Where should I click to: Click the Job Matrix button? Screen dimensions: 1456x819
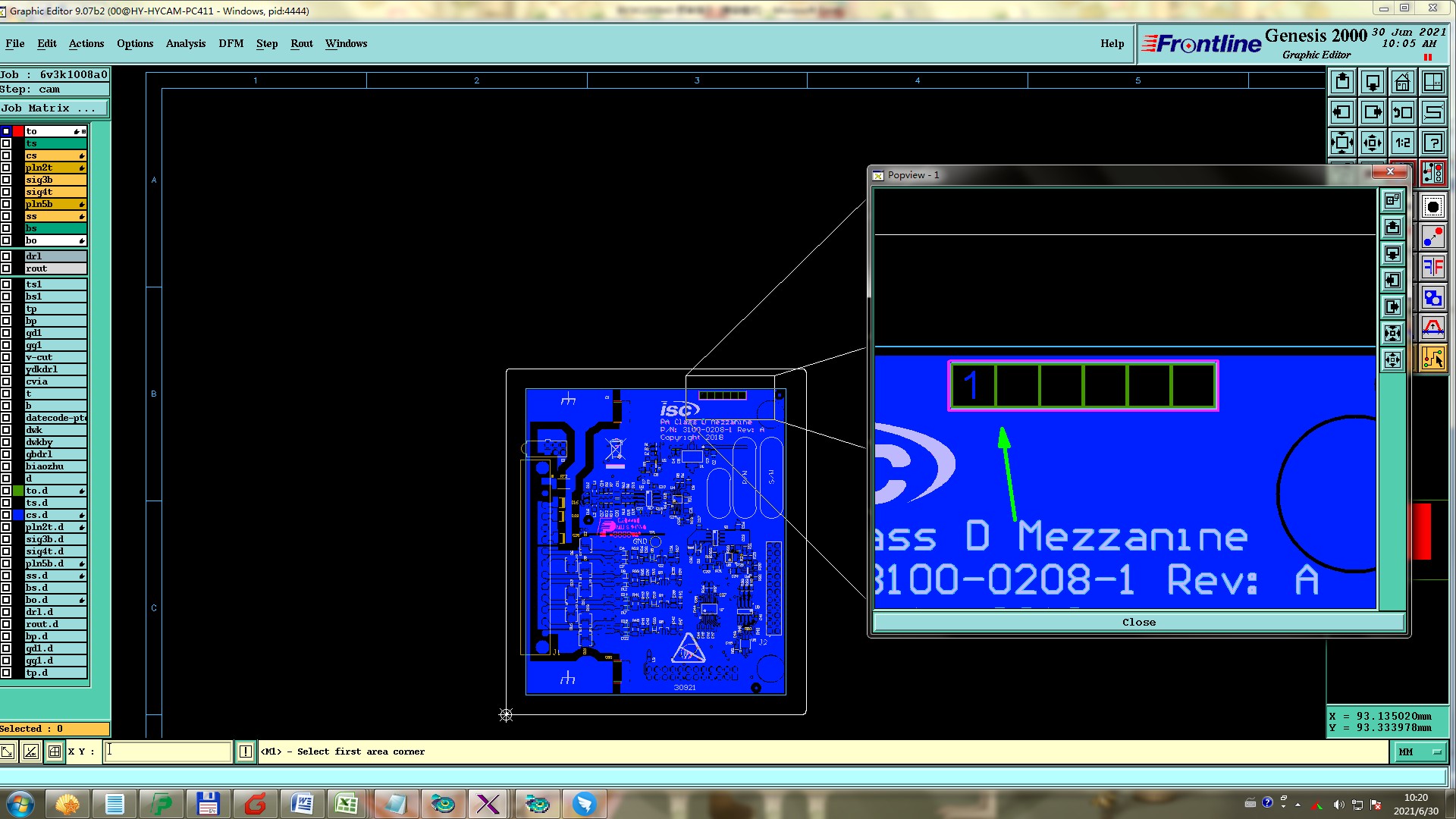(55, 108)
